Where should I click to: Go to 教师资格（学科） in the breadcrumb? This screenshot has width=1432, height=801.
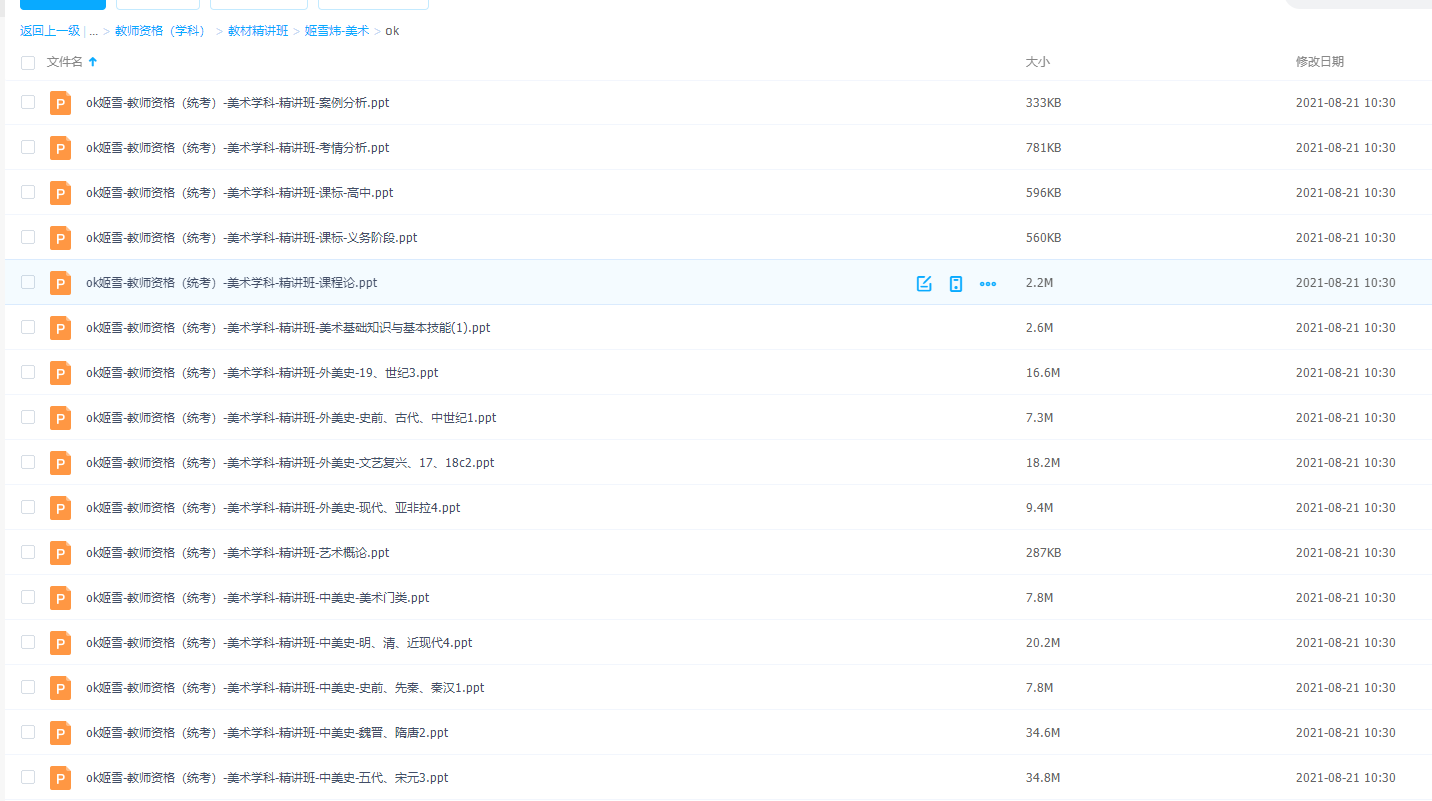(x=160, y=31)
